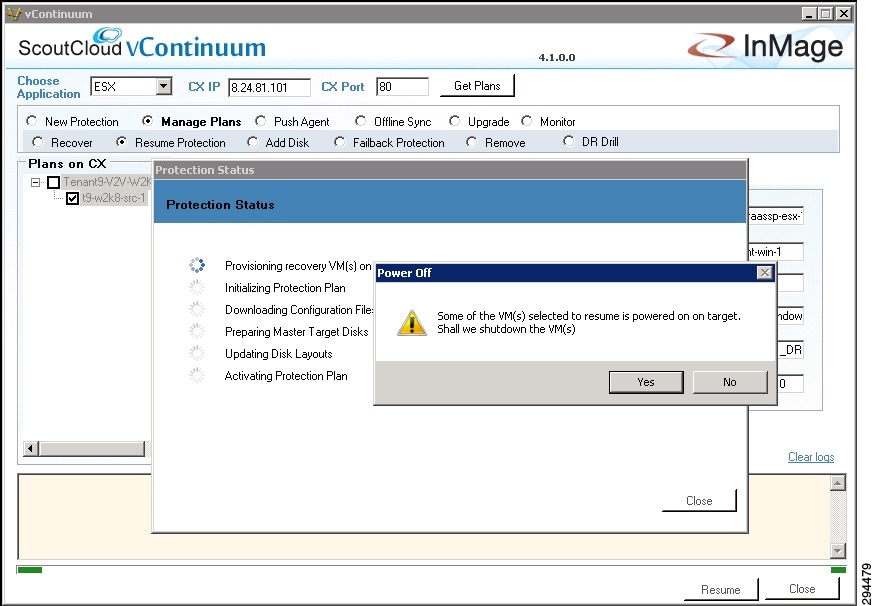Click the bottom progress bar

click(x=431, y=569)
